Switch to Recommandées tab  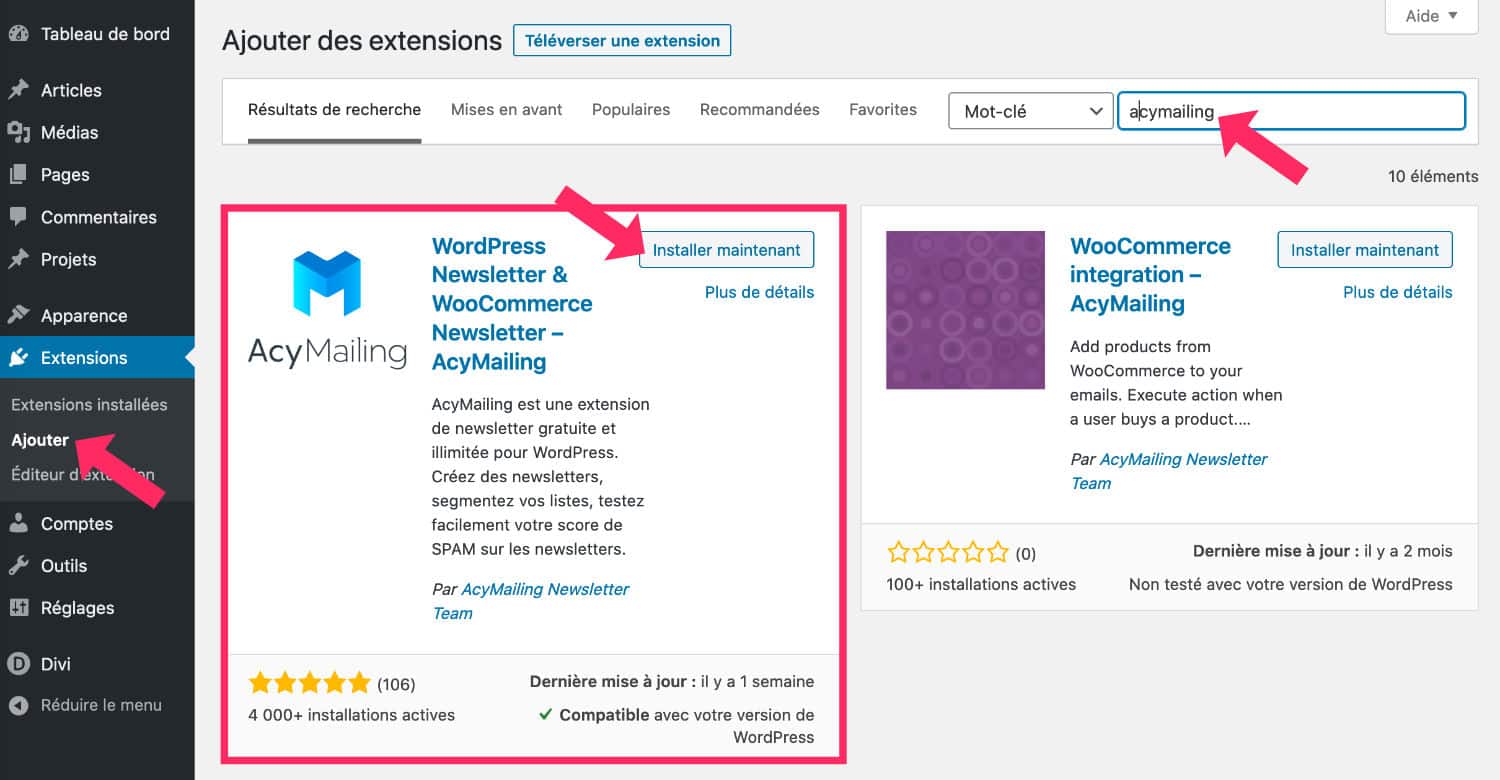760,110
